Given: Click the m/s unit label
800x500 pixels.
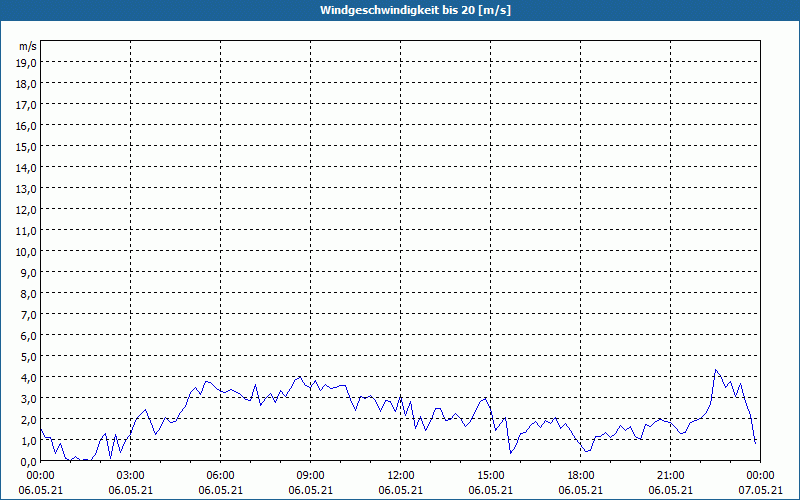Looking at the screenshot, I should point(28,46).
